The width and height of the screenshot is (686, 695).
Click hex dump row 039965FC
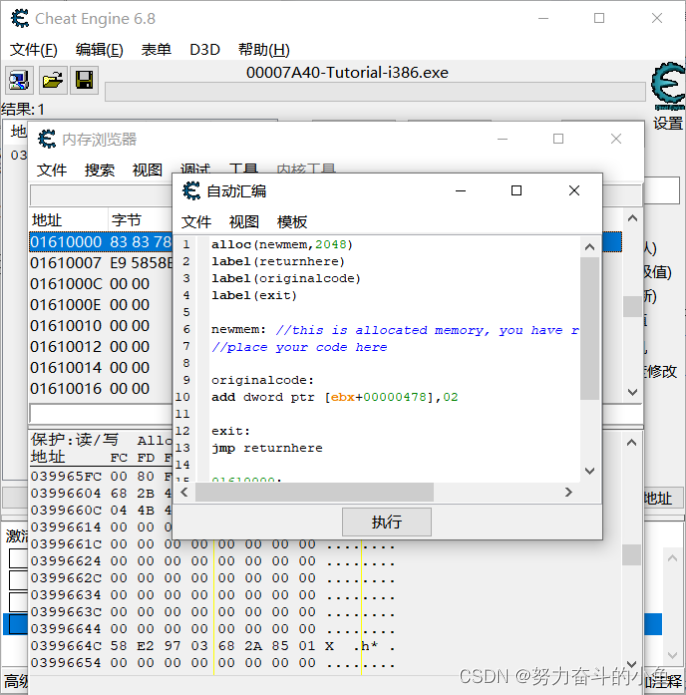coord(101,476)
